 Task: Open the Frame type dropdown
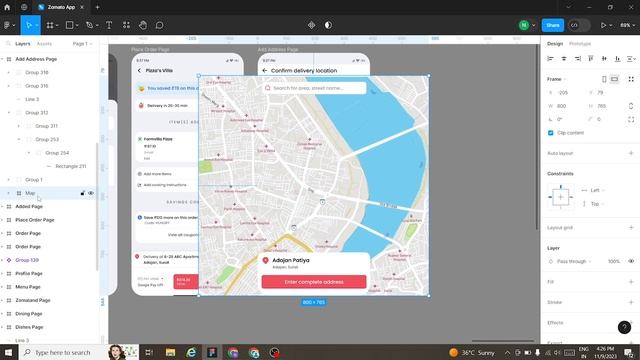(x=557, y=79)
